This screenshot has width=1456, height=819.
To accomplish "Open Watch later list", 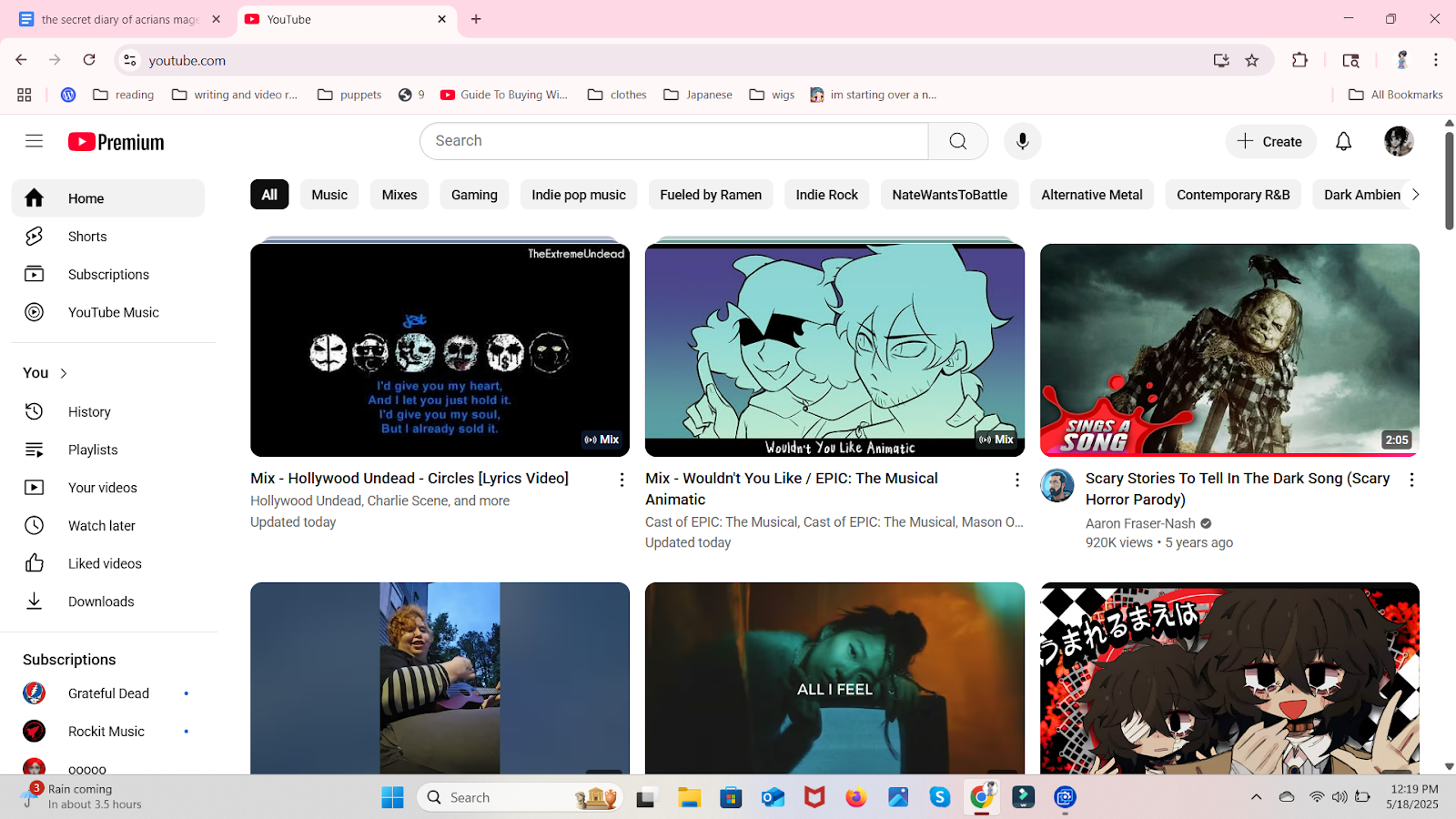I will coord(108,526).
